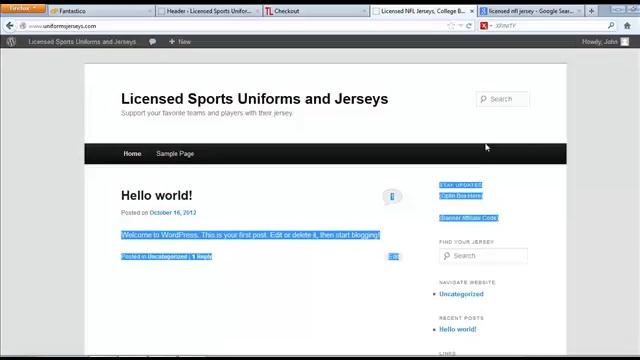Open the October 16, 2012 date link
This screenshot has height=360, width=640.
pyautogui.click(x=173, y=213)
